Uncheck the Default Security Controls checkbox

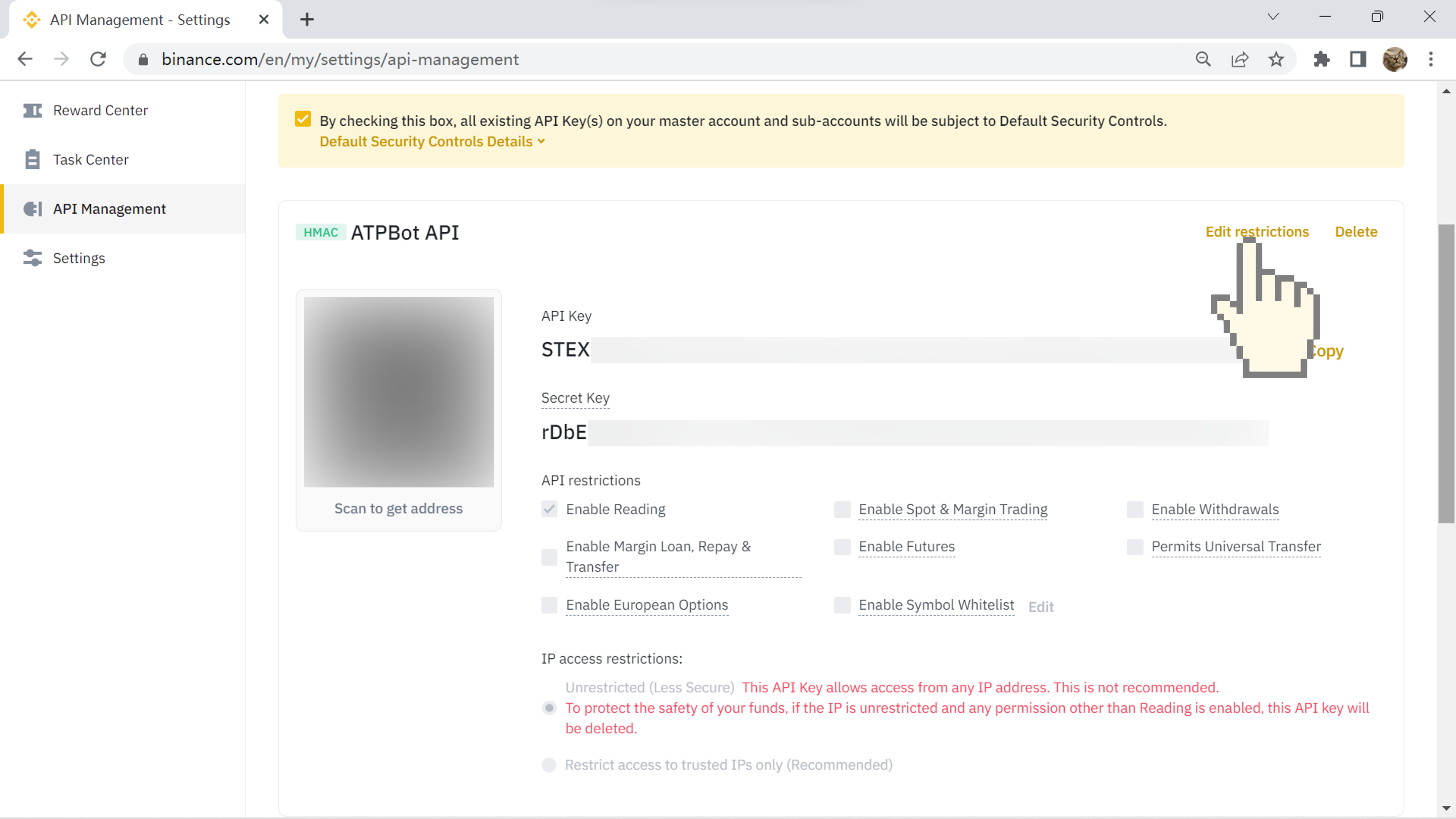[303, 119]
